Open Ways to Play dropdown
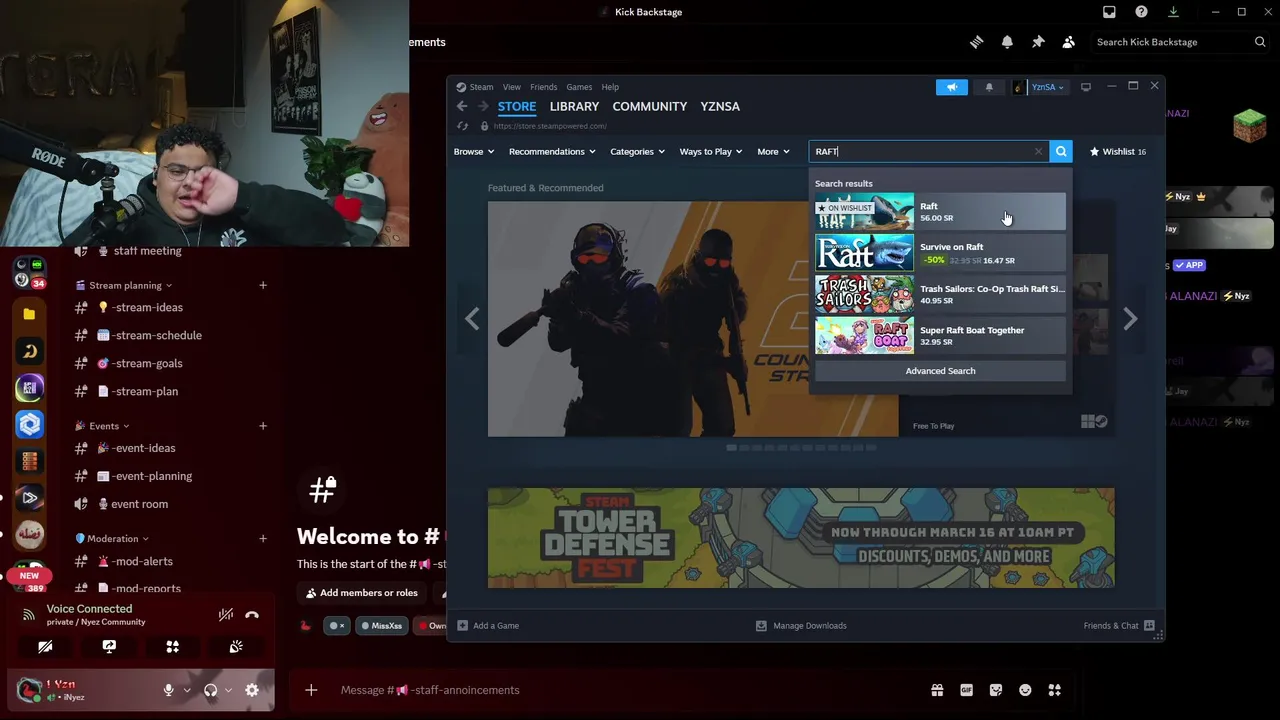 711,151
